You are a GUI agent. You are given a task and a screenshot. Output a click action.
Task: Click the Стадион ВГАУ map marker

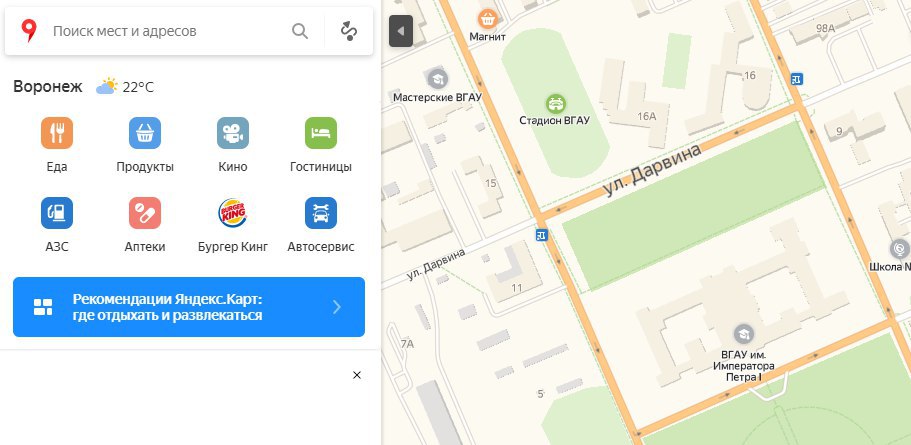point(556,104)
